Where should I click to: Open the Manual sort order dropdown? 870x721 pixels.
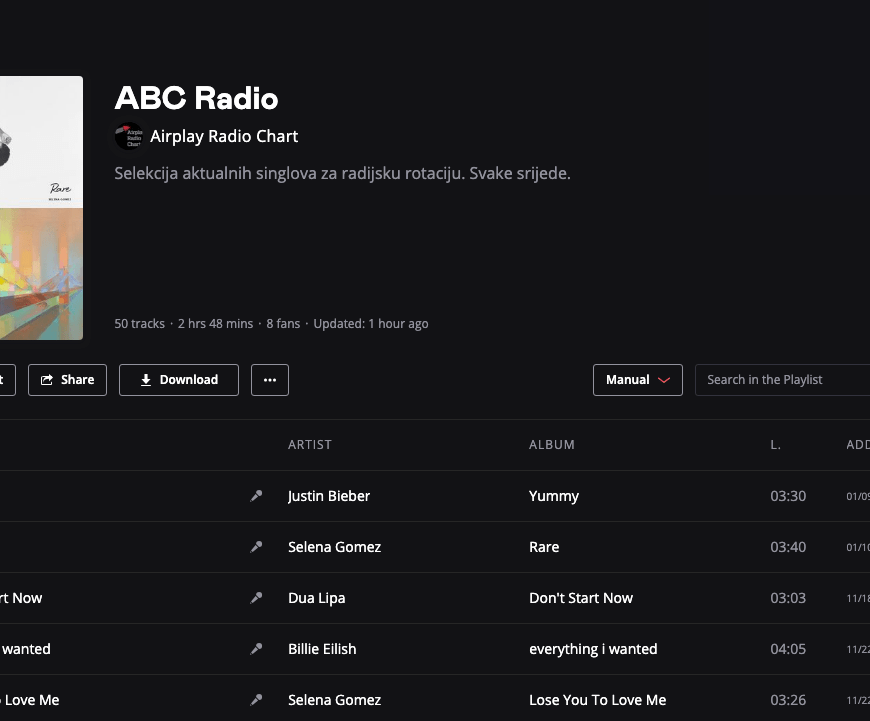click(637, 380)
